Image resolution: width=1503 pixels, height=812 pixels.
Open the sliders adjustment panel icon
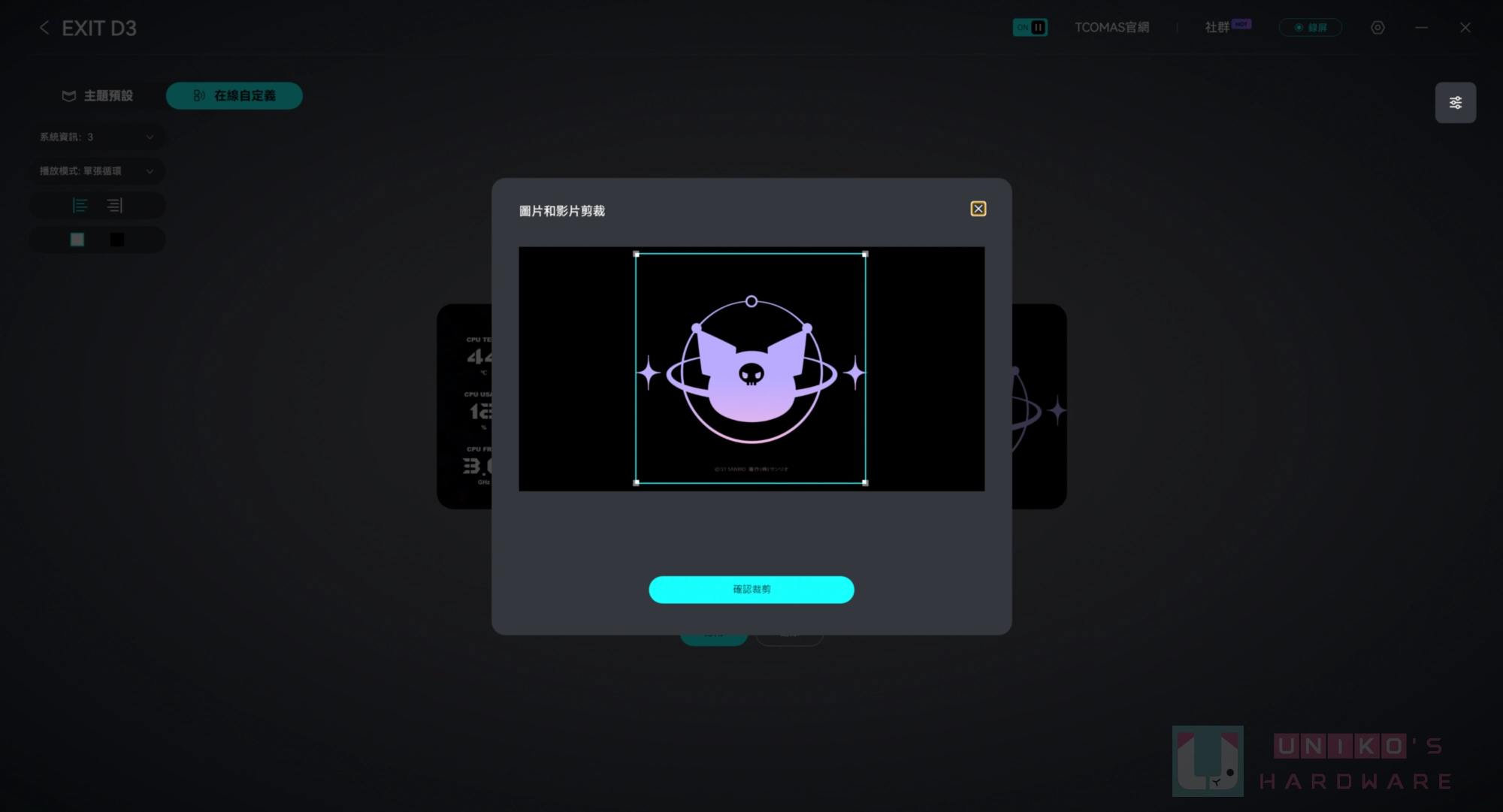pyautogui.click(x=1456, y=103)
